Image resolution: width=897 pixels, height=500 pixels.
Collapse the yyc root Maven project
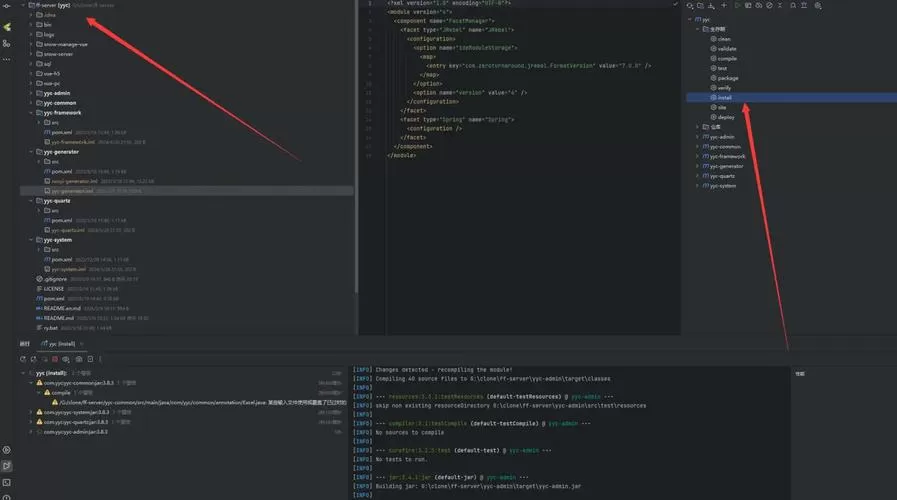tap(690, 19)
